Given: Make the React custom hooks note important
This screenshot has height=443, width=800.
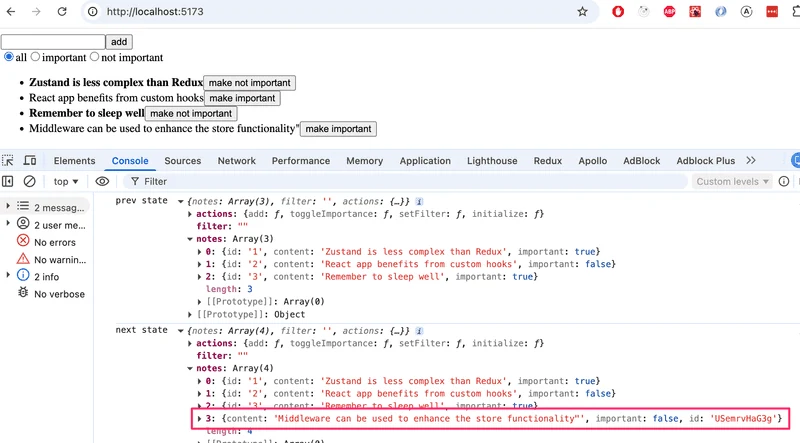Looking at the screenshot, I should tap(242, 98).
